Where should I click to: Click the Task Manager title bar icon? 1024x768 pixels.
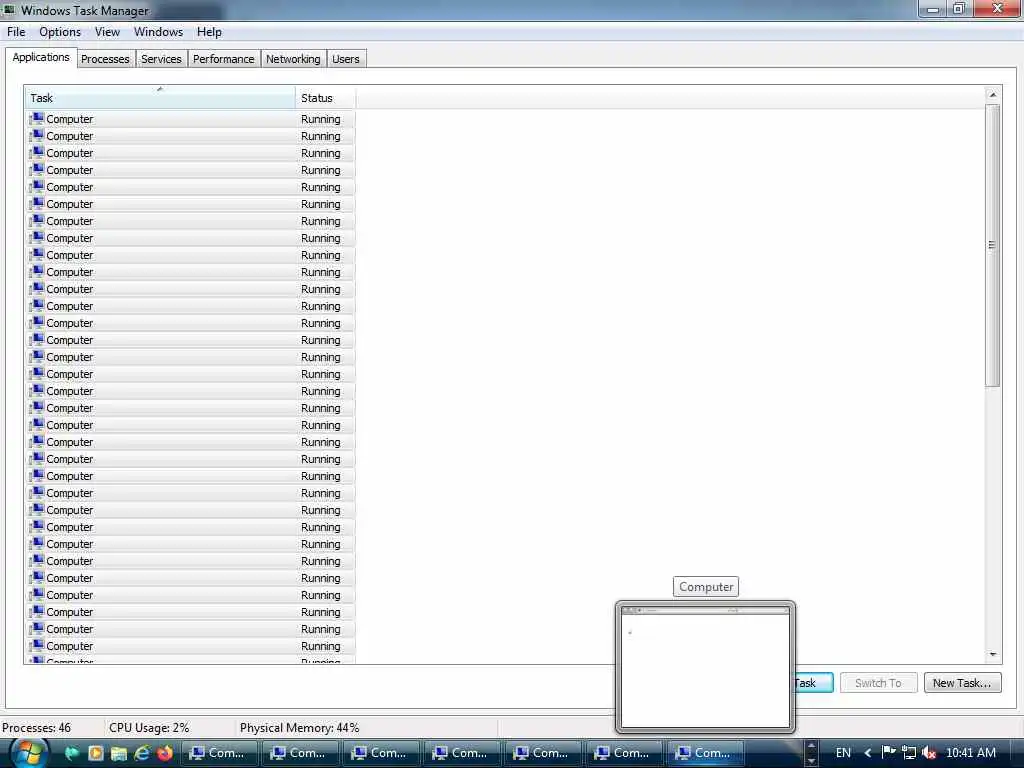[x=9, y=10]
